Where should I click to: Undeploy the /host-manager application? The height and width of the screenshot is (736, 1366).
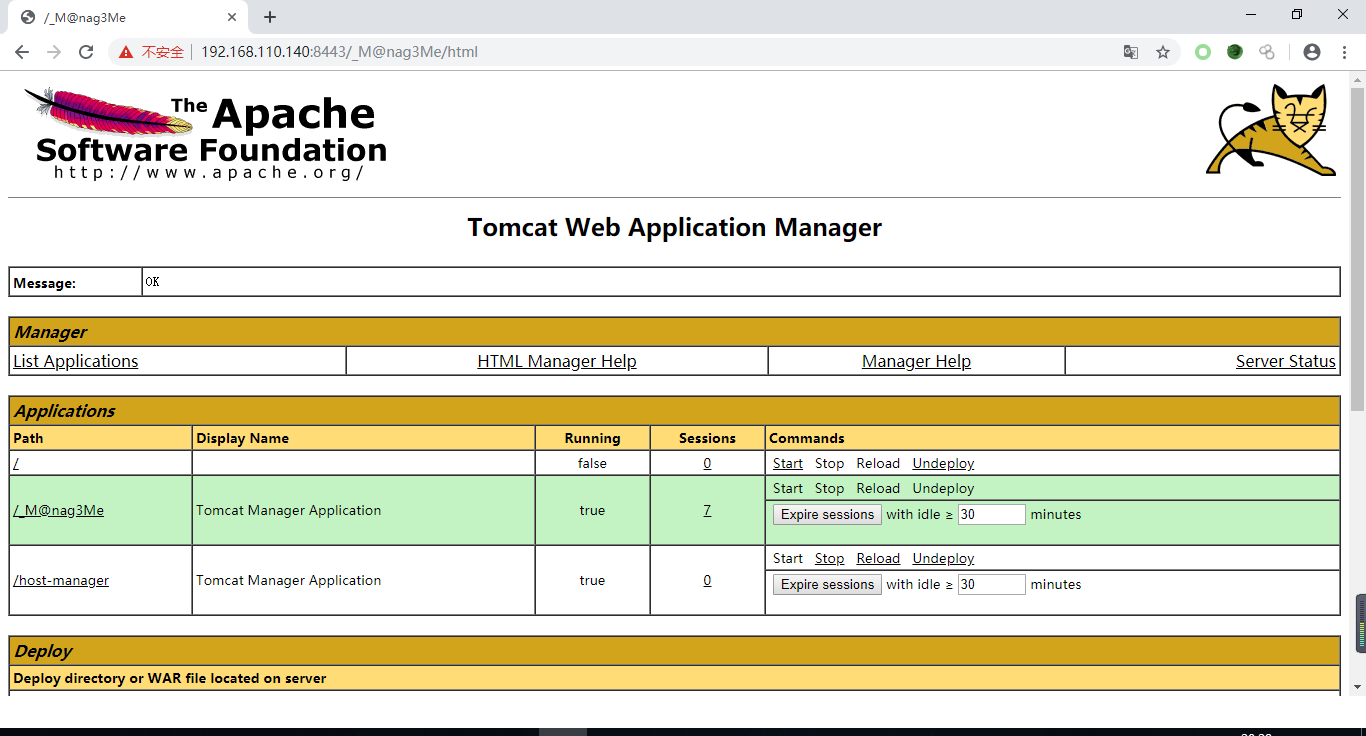pyautogui.click(x=943, y=558)
